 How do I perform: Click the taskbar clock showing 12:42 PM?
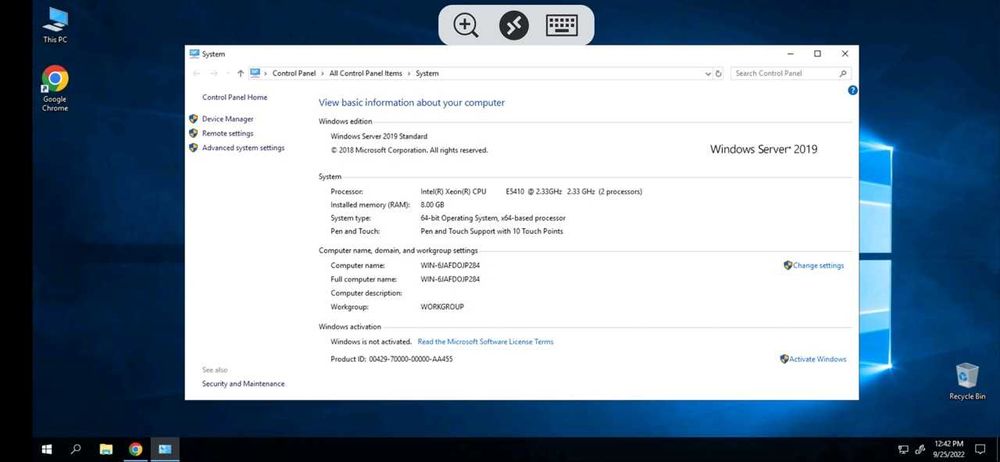(950, 449)
